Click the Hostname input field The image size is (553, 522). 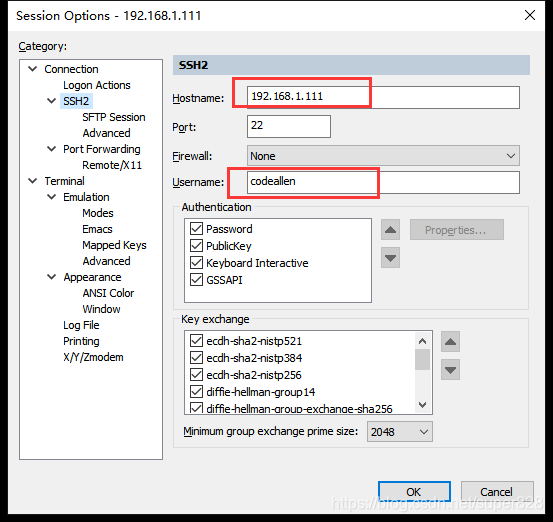(x=383, y=97)
